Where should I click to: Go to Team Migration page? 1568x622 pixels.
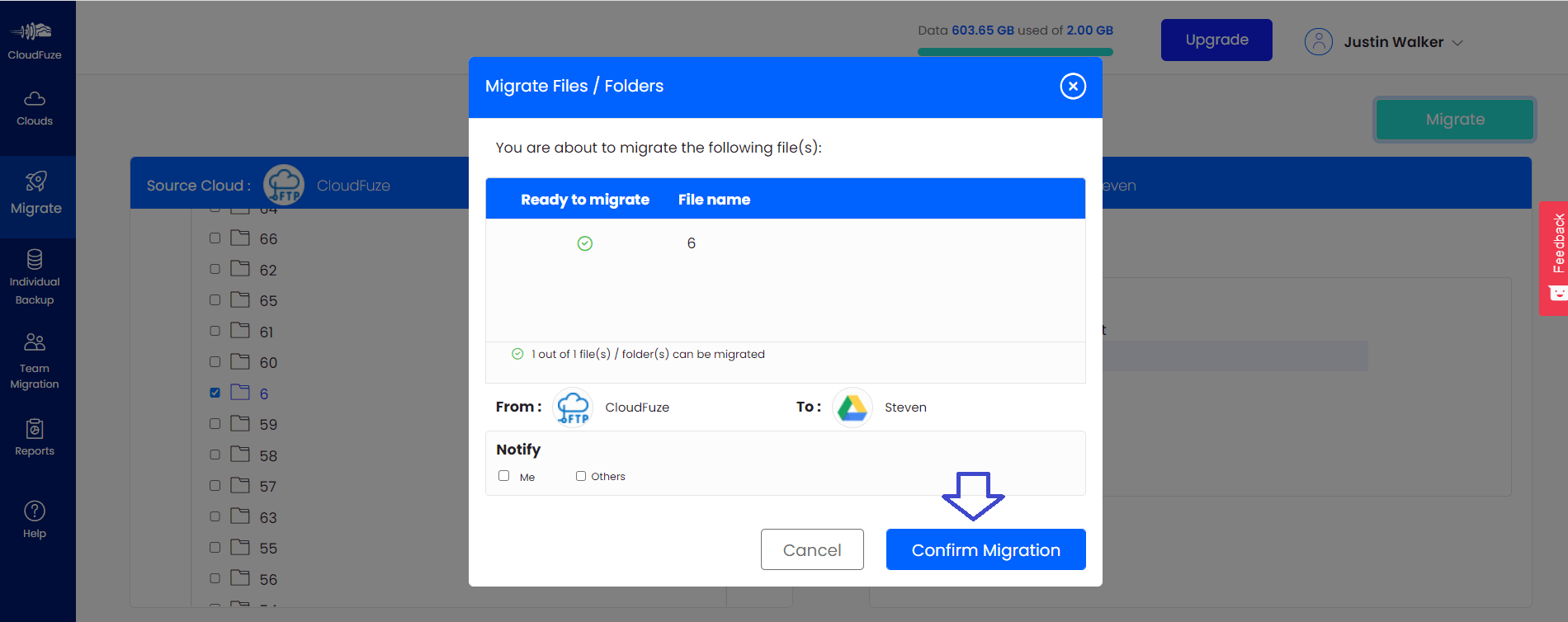[35, 360]
